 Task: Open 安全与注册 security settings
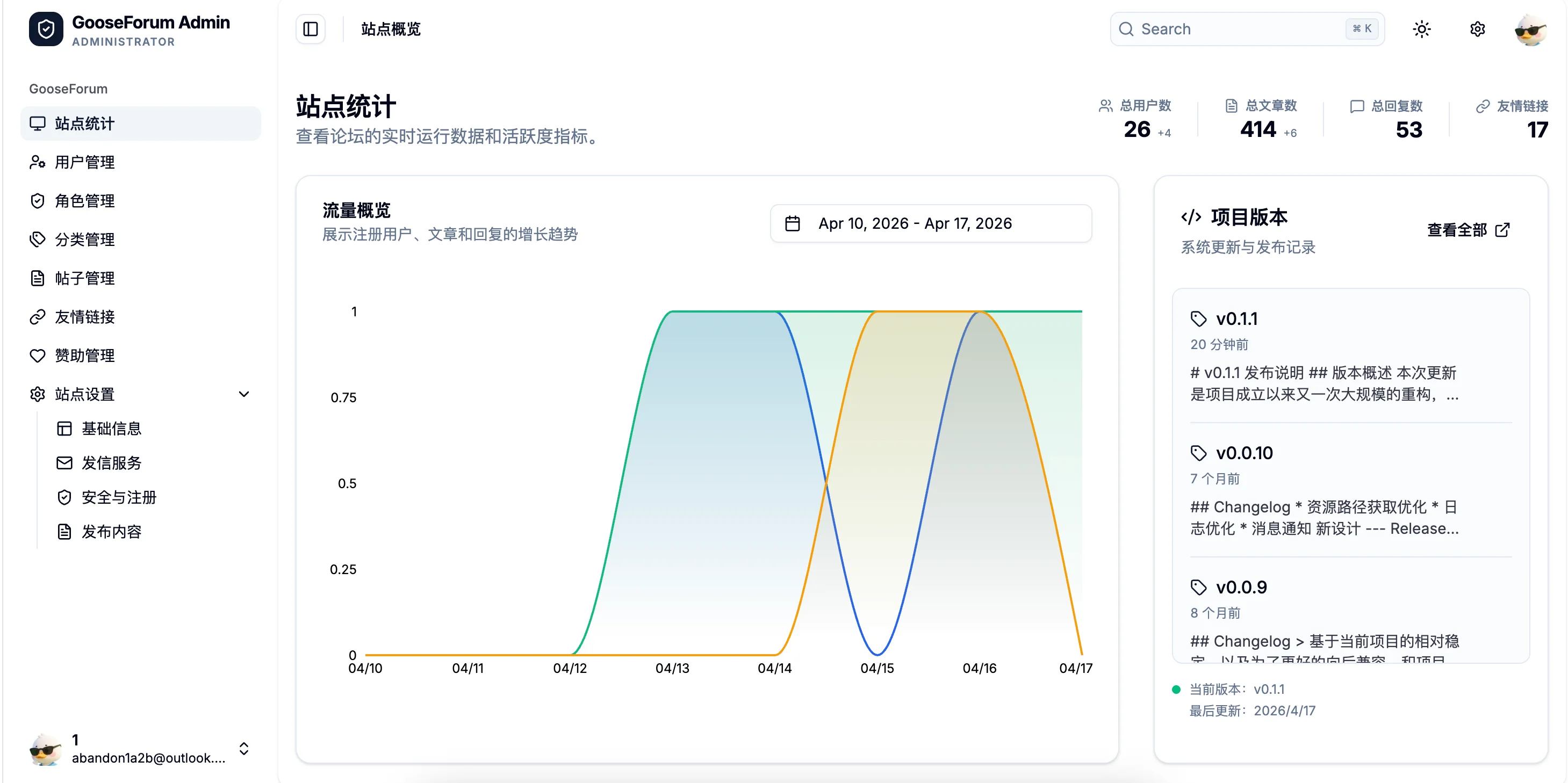pyautogui.click(x=119, y=498)
